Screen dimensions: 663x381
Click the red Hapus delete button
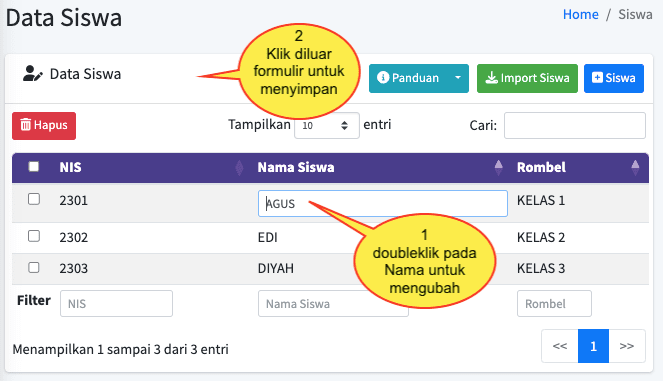(x=44, y=126)
